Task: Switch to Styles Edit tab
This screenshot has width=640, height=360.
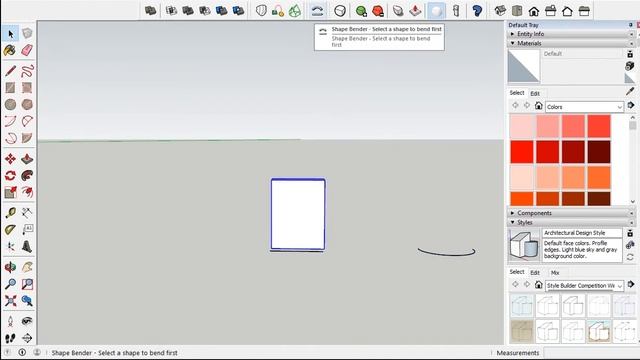Action: coord(535,272)
